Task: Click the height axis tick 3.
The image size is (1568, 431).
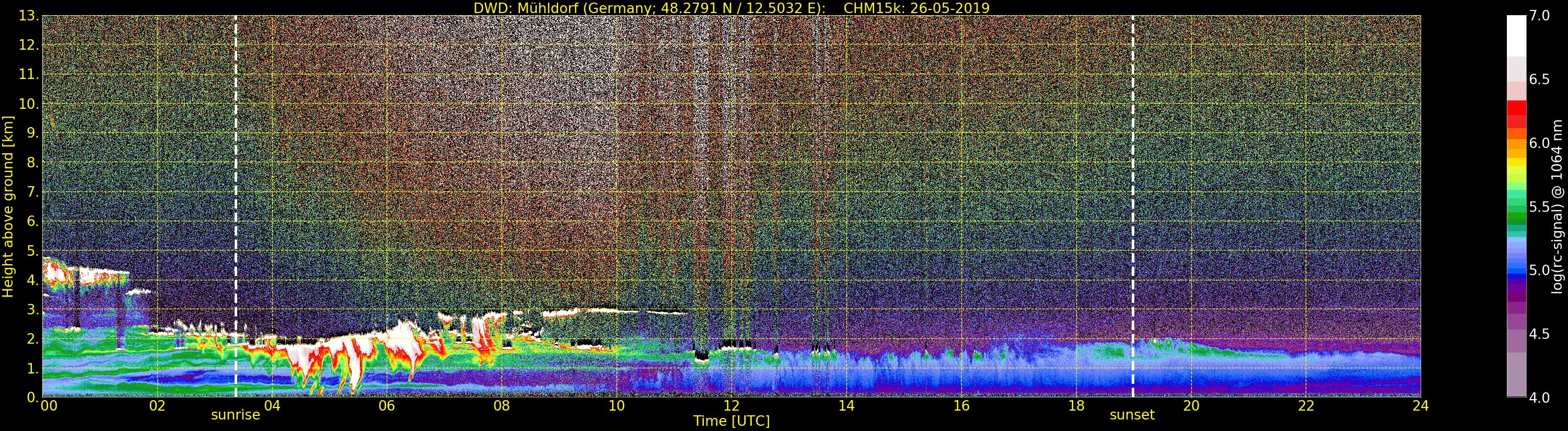Action: [32, 309]
